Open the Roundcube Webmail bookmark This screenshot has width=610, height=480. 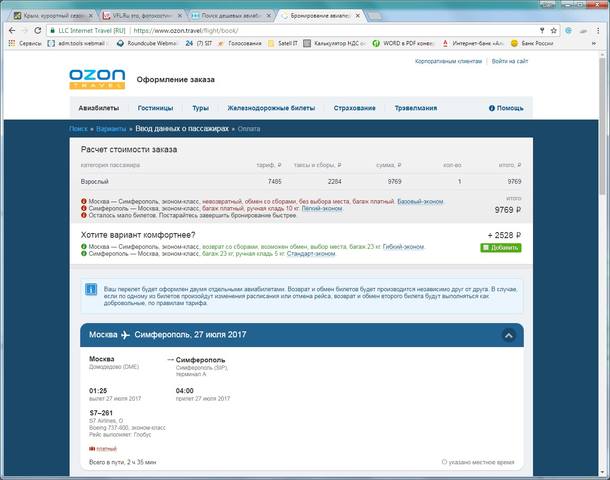click(x=147, y=43)
